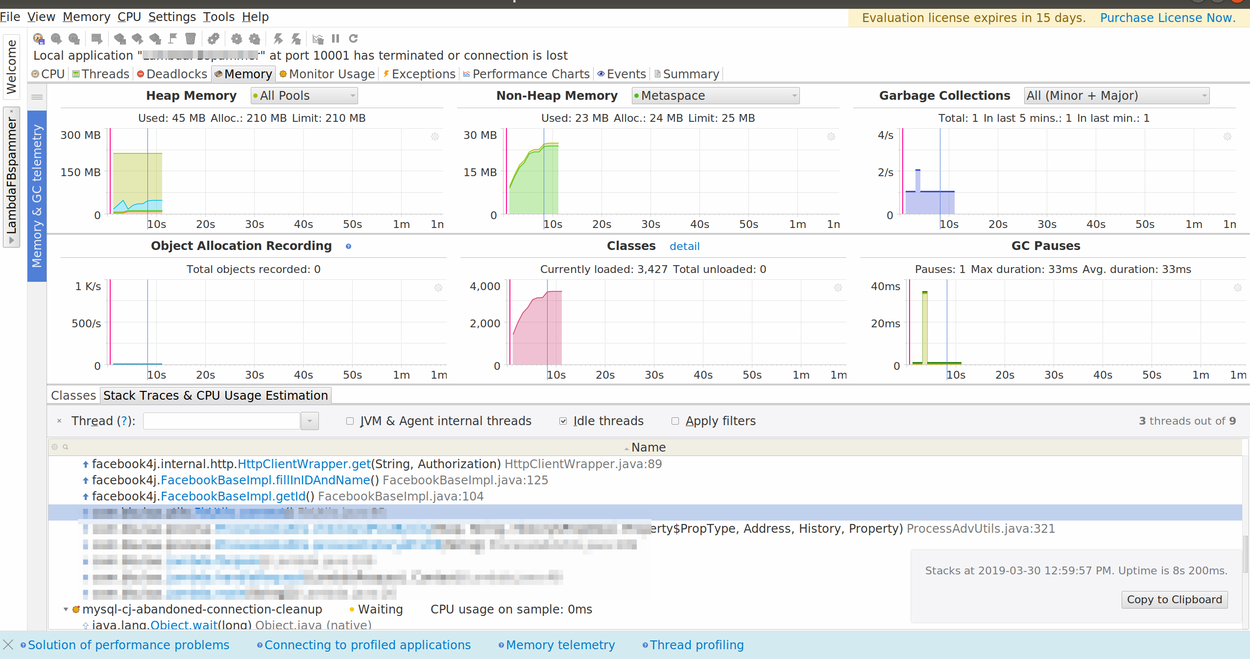
Task: Open the Metaspace non-heap dropdown
Action: coord(716,96)
